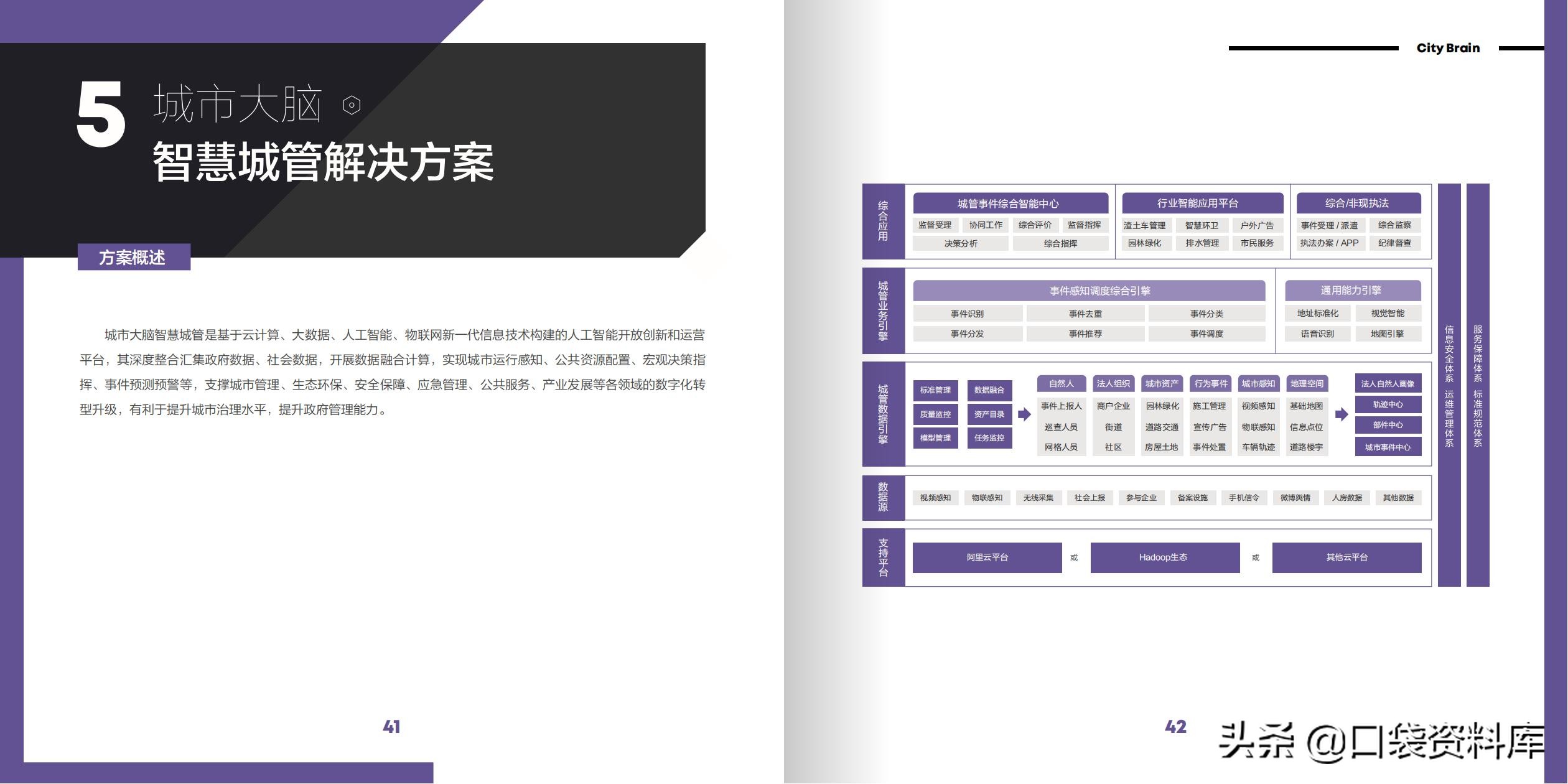Select 车辆轨迹 entry
The image size is (1568, 784).
pyautogui.click(x=1259, y=447)
